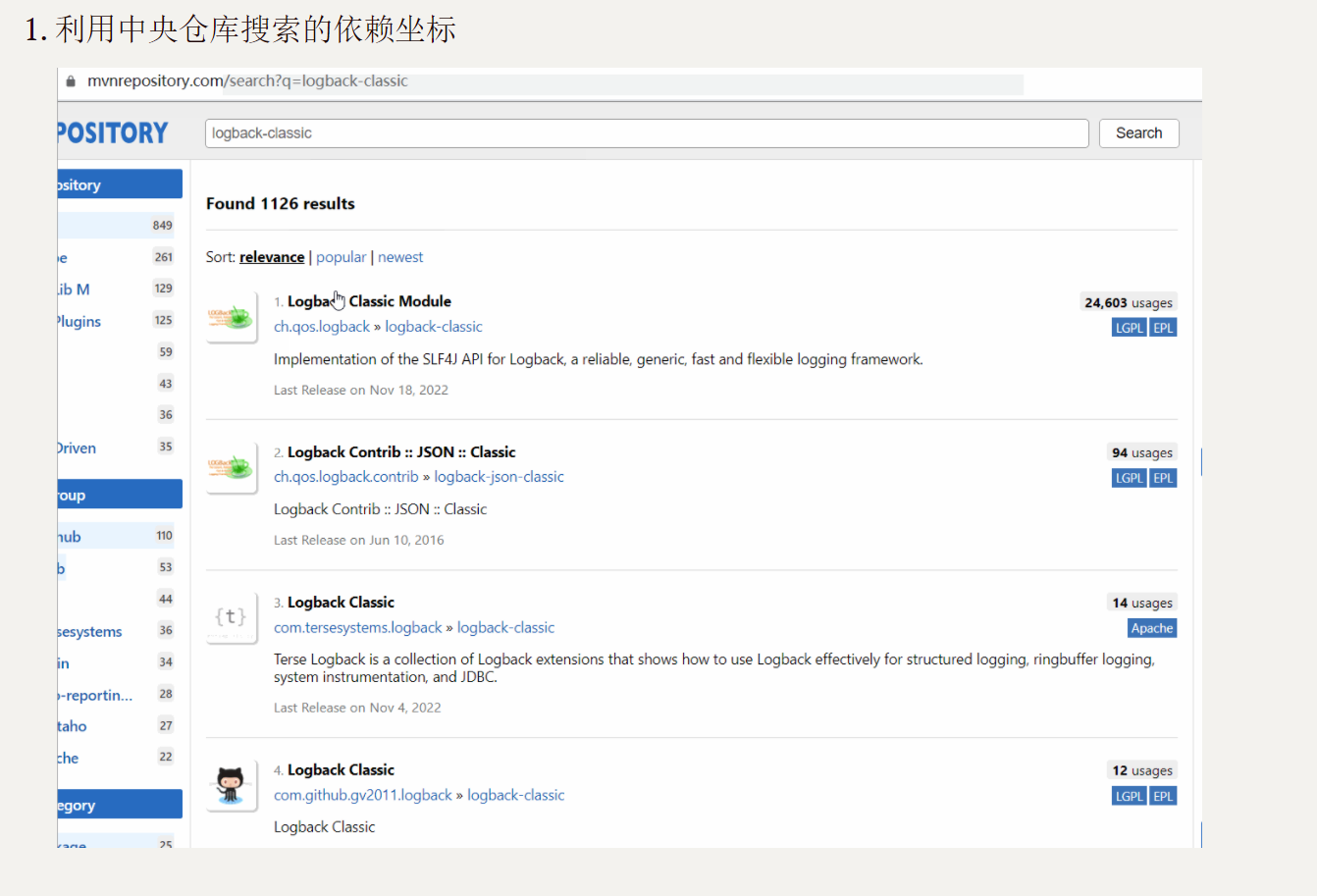Open com.tersesystems.logback group link
Image resolution: width=1317 pixels, height=896 pixels.
358,627
